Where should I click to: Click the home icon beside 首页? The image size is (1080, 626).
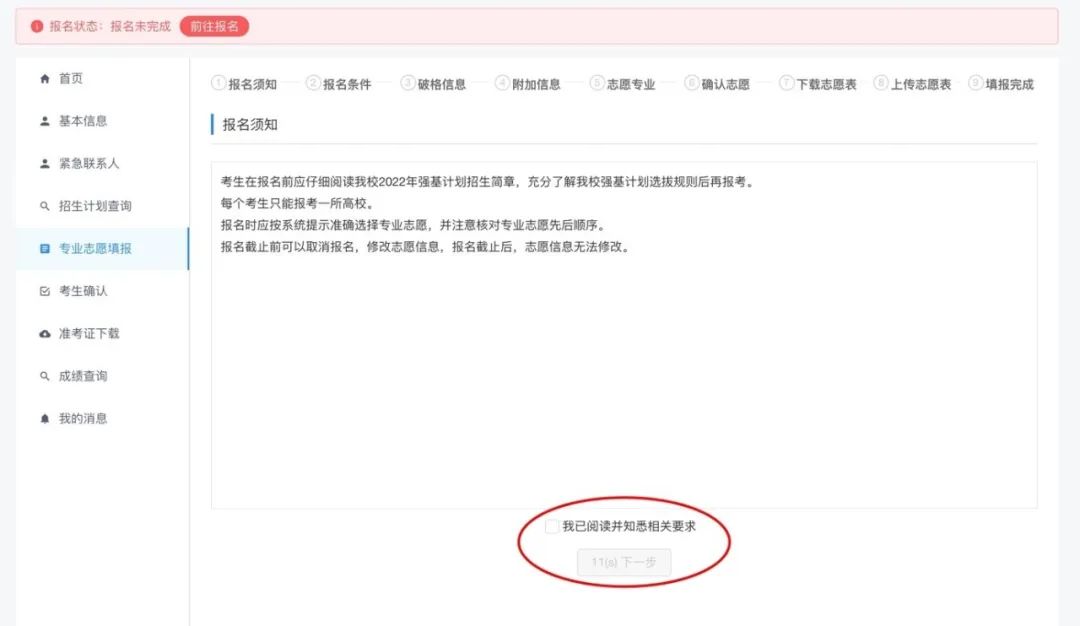43,77
